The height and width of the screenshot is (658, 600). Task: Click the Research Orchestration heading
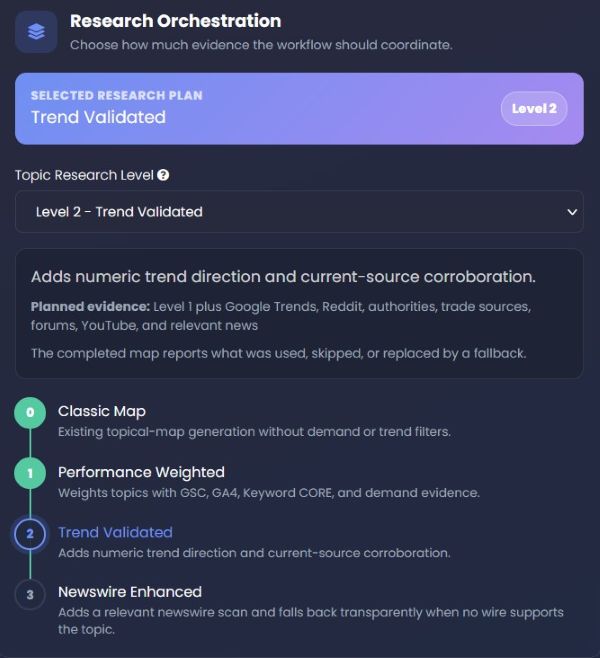pyautogui.click(x=175, y=21)
